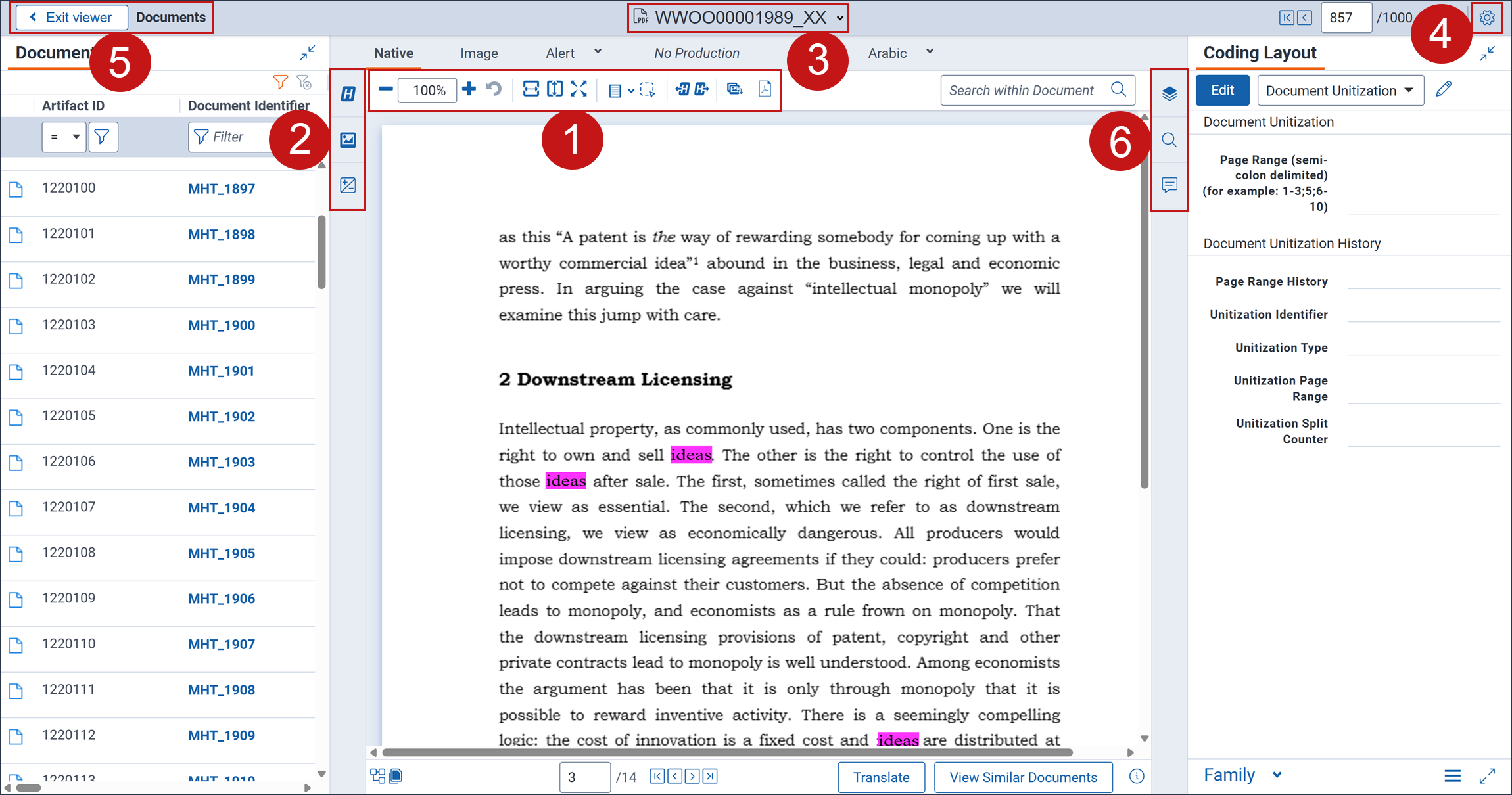Click the save as PDF icon
The image size is (1512, 795).
click(765, 89)
